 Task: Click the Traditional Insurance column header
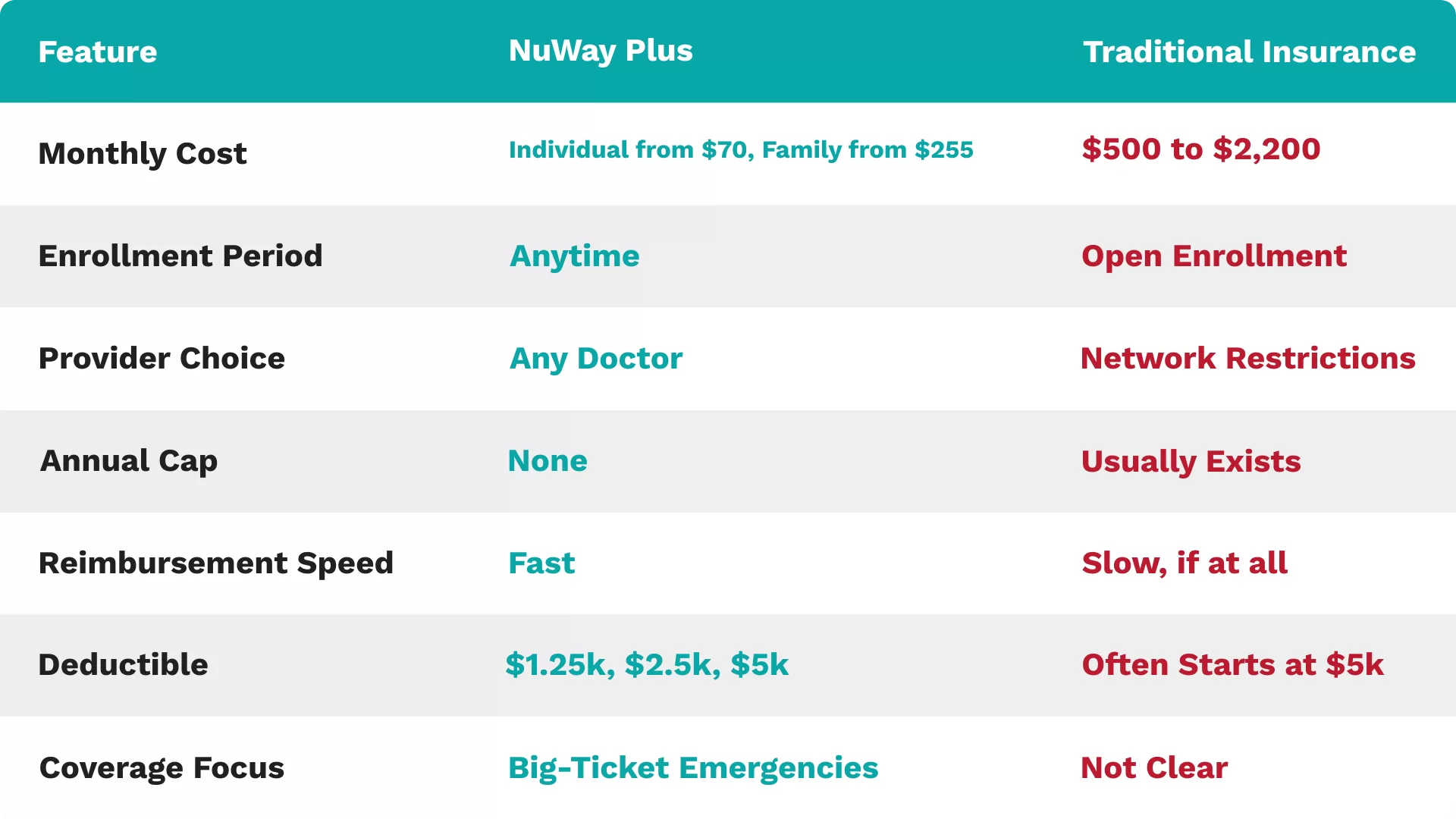click(1249, 52)
